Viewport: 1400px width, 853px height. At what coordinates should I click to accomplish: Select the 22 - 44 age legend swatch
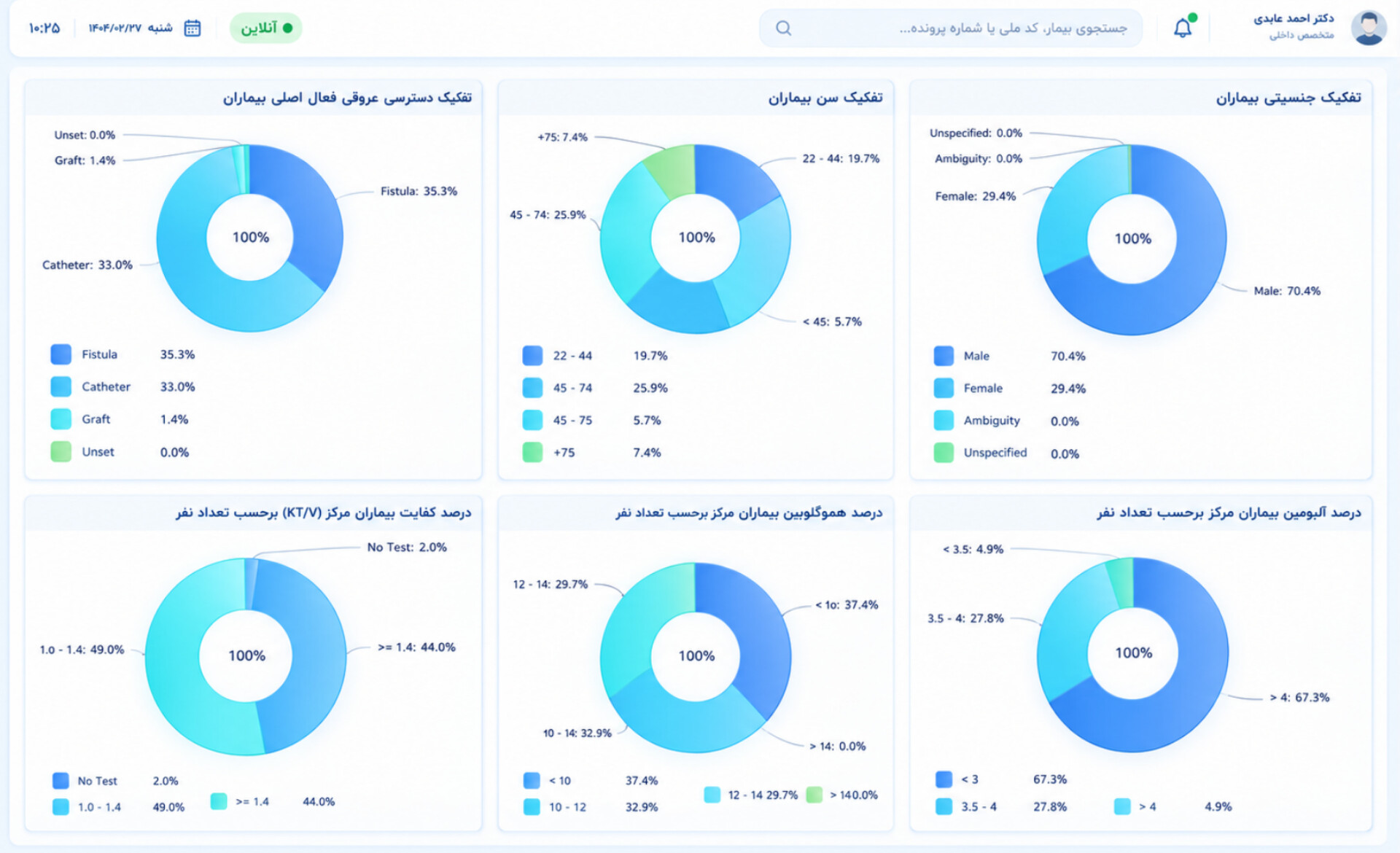tap(532, 356)
